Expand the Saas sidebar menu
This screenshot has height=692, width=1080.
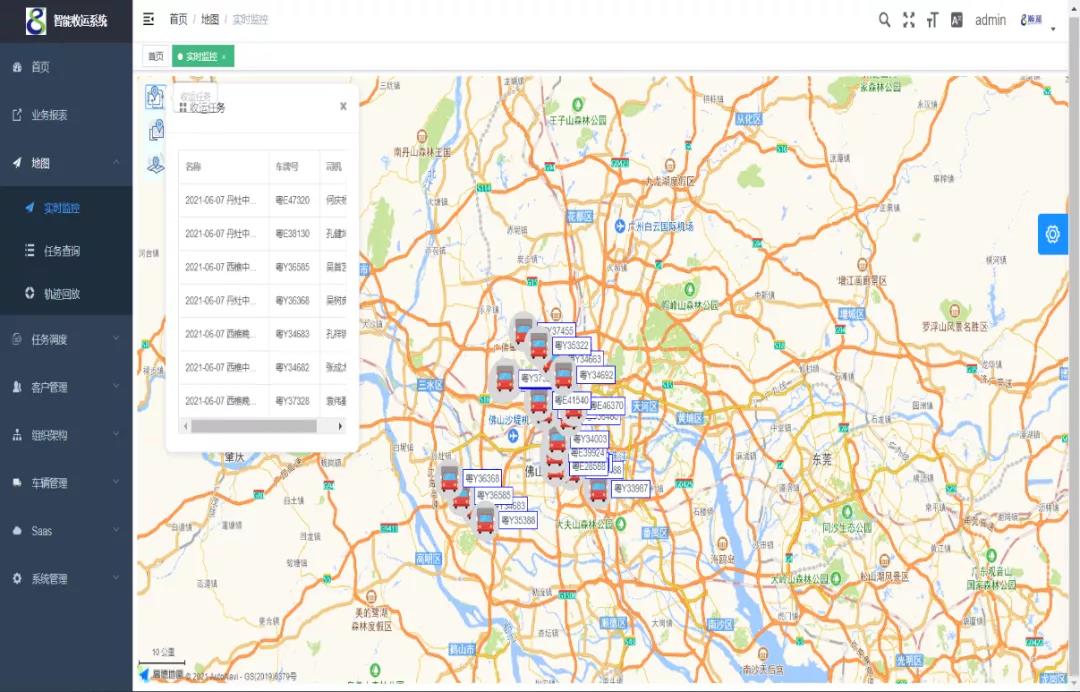66,530
